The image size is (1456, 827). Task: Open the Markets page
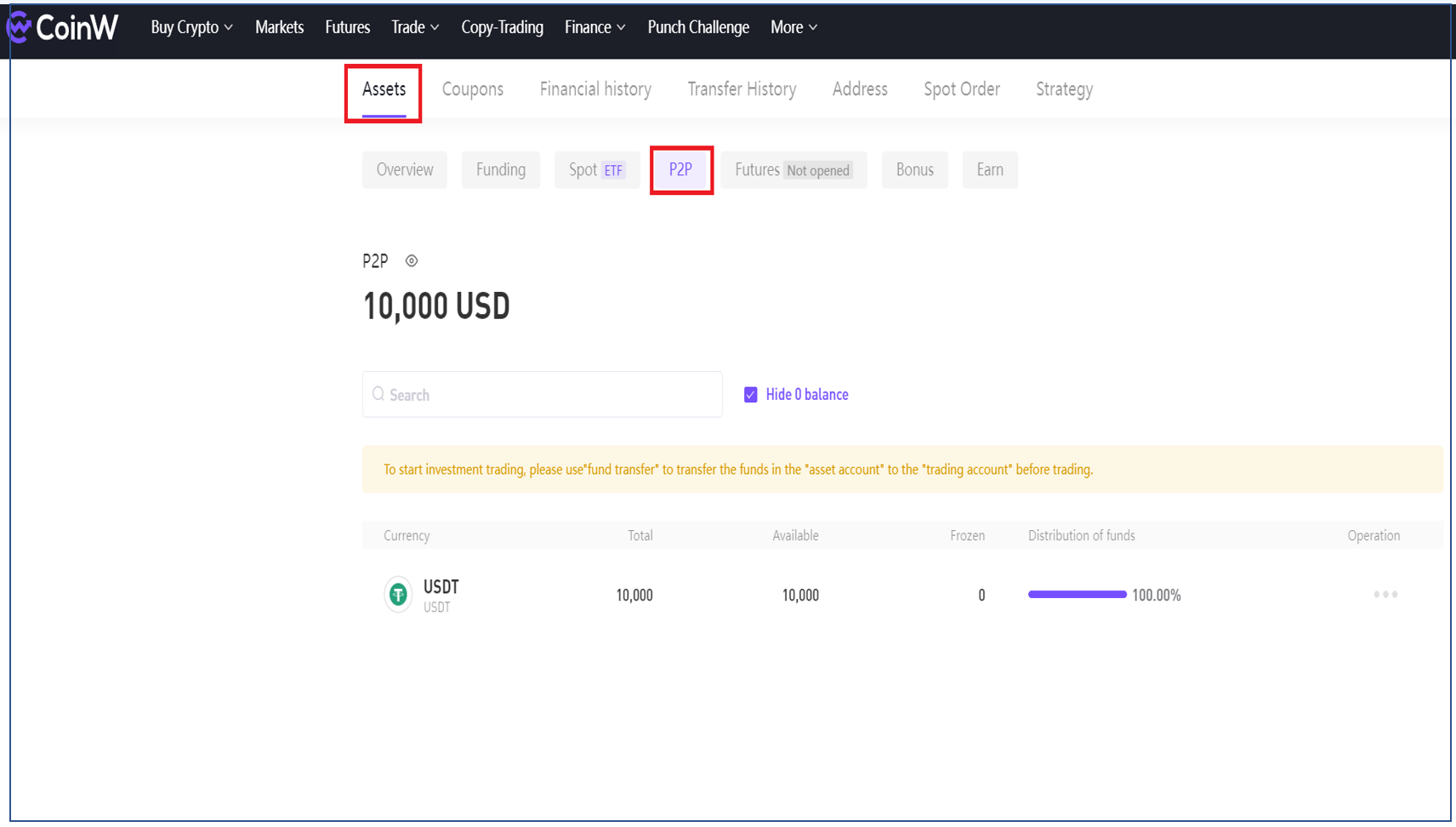[280, 27]
